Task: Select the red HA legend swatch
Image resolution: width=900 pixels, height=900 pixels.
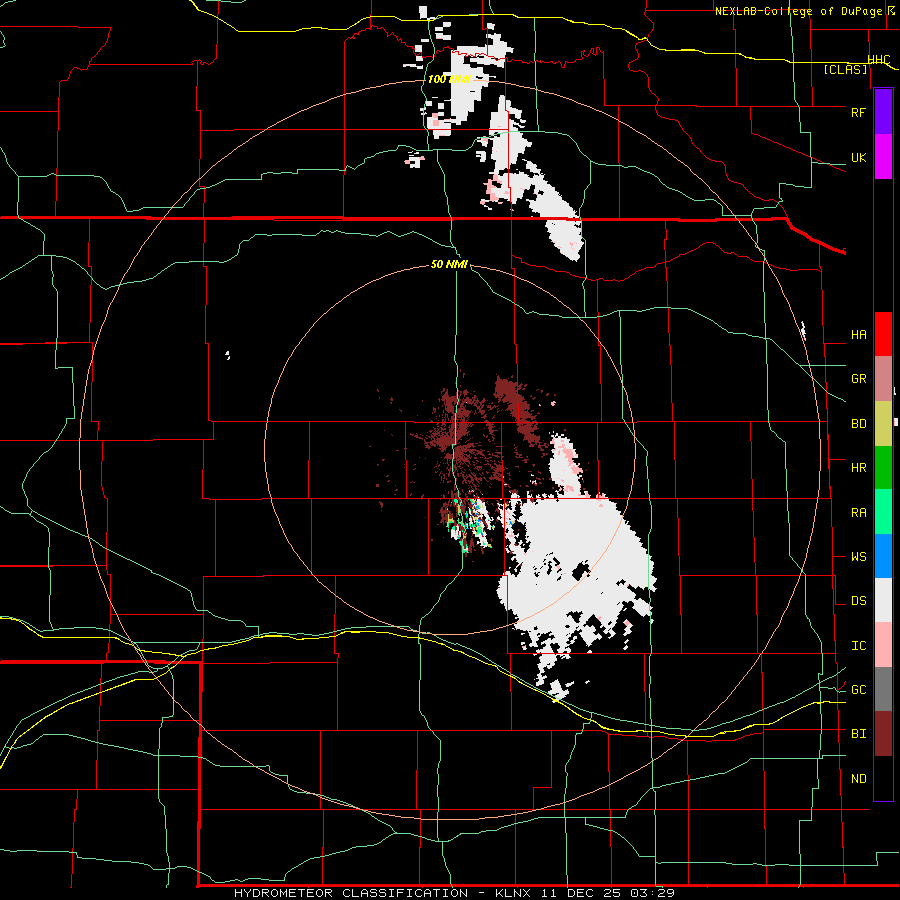Action: 883,334
